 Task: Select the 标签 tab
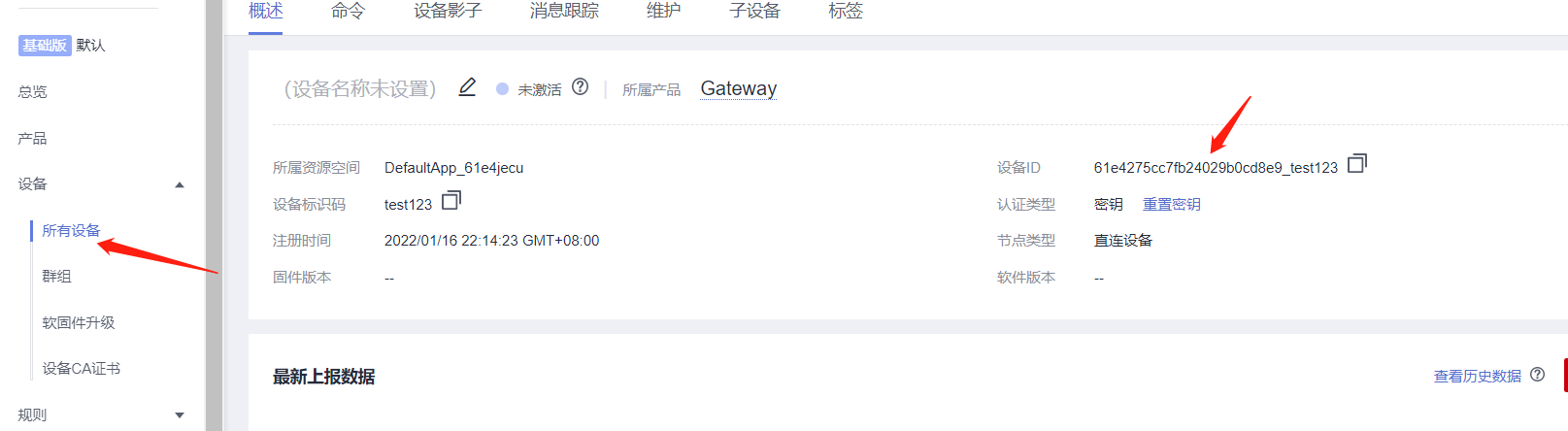pos(846,11)
